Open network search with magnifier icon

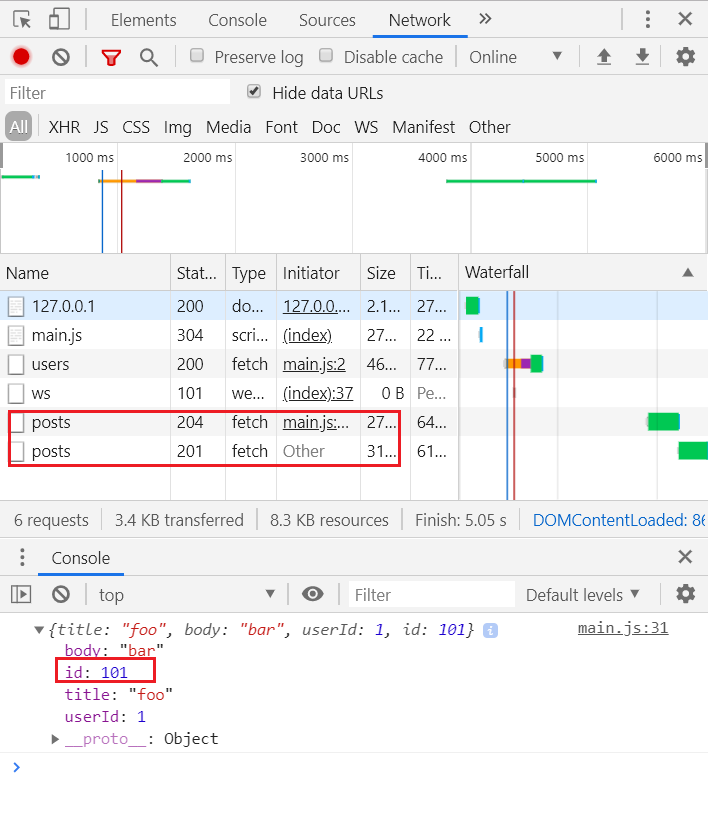149,57
